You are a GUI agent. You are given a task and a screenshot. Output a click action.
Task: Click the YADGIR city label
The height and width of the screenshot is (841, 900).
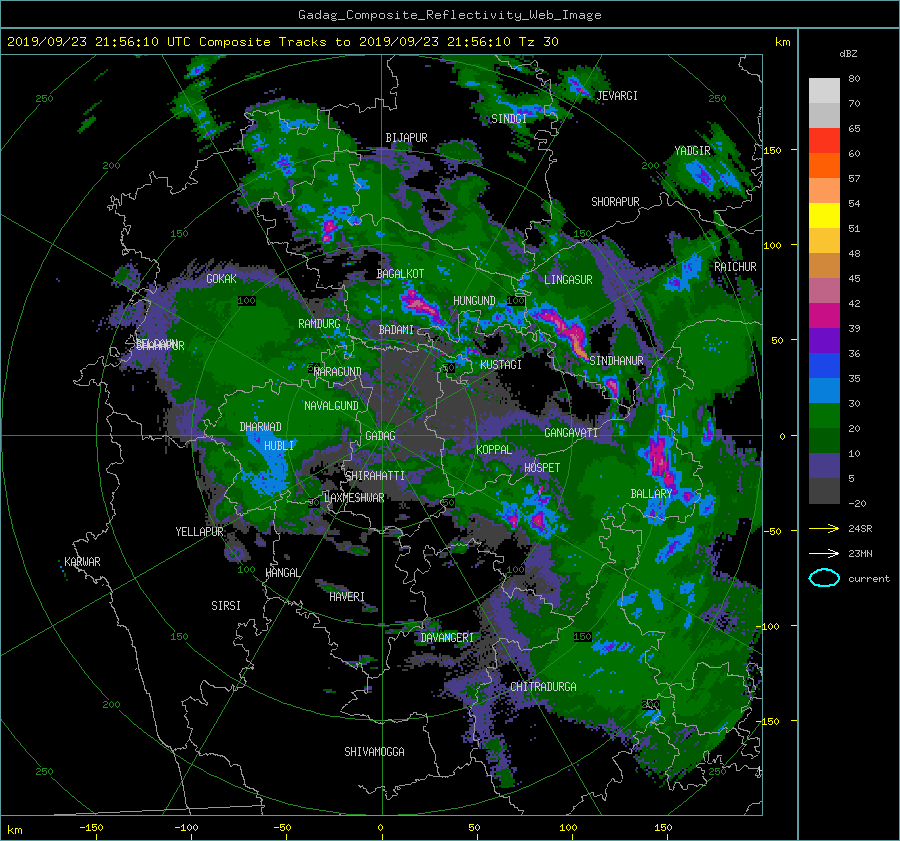tap(692, 150)
